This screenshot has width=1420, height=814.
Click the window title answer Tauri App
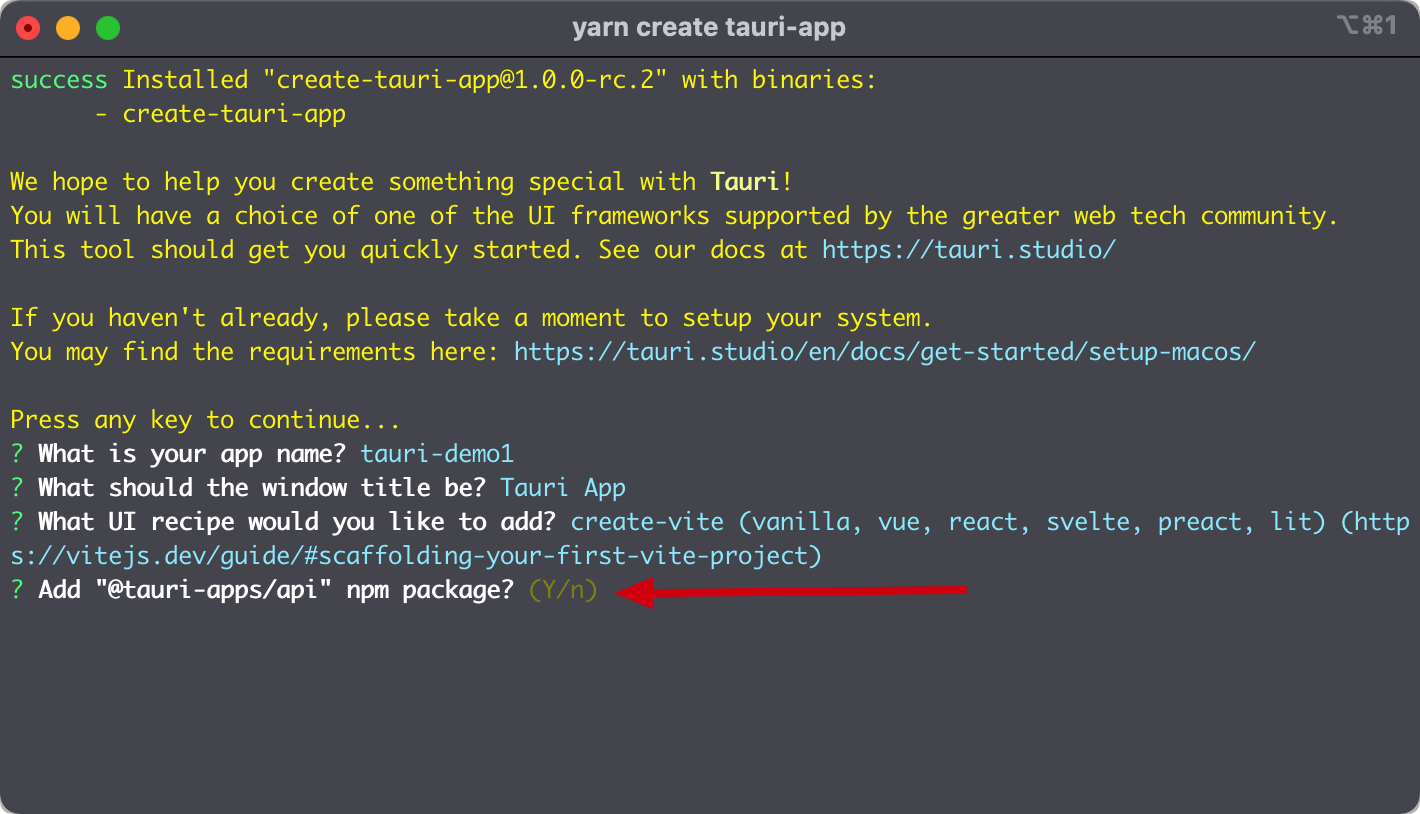pos(563,488)
